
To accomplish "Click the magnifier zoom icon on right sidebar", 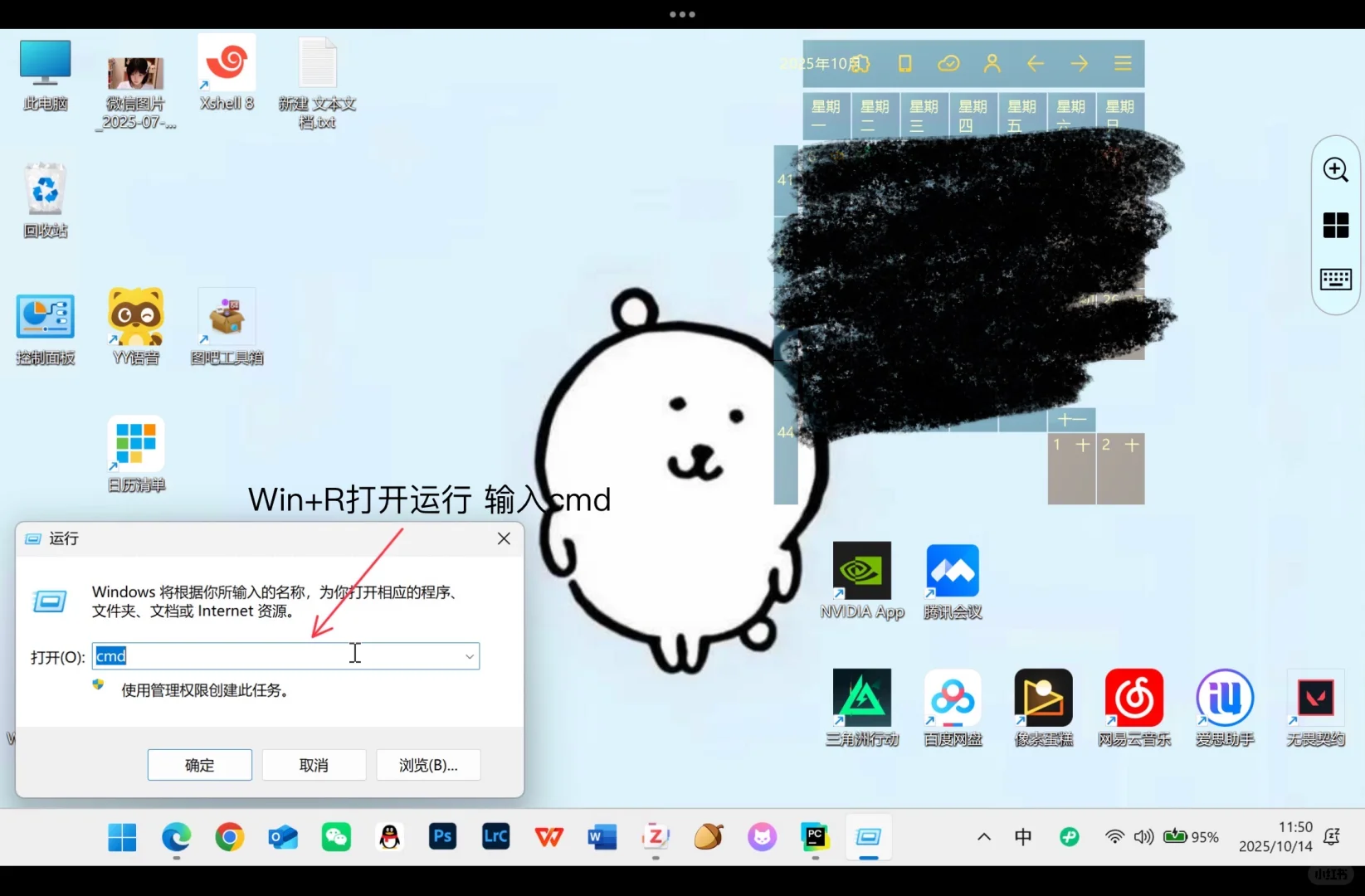I will (1335, 169).
